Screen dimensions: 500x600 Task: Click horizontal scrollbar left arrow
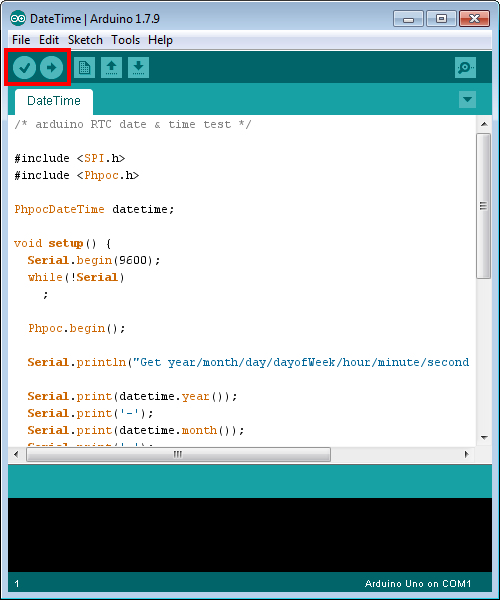click(16, 454)
